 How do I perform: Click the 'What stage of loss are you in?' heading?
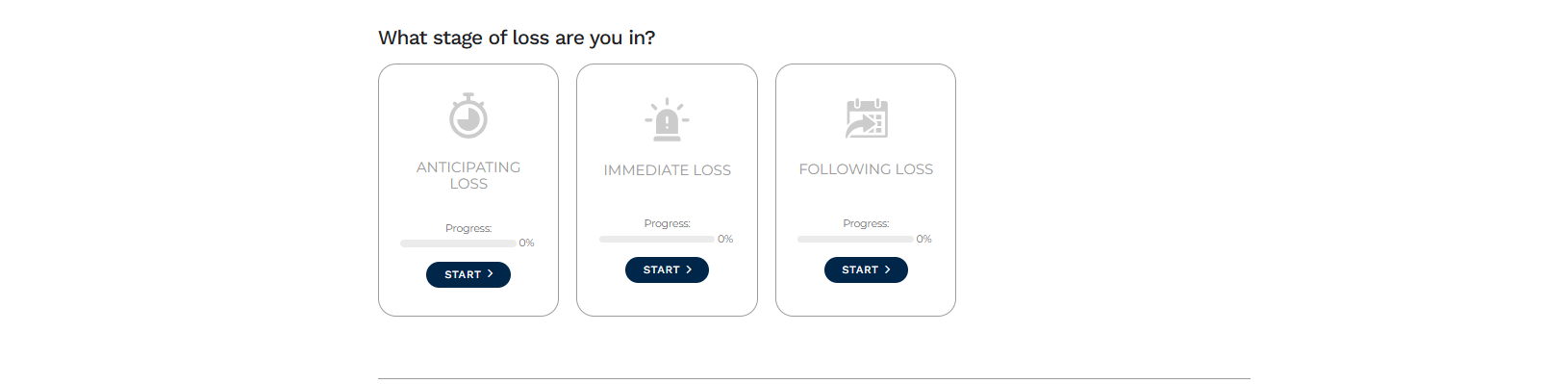click(517, 38)
